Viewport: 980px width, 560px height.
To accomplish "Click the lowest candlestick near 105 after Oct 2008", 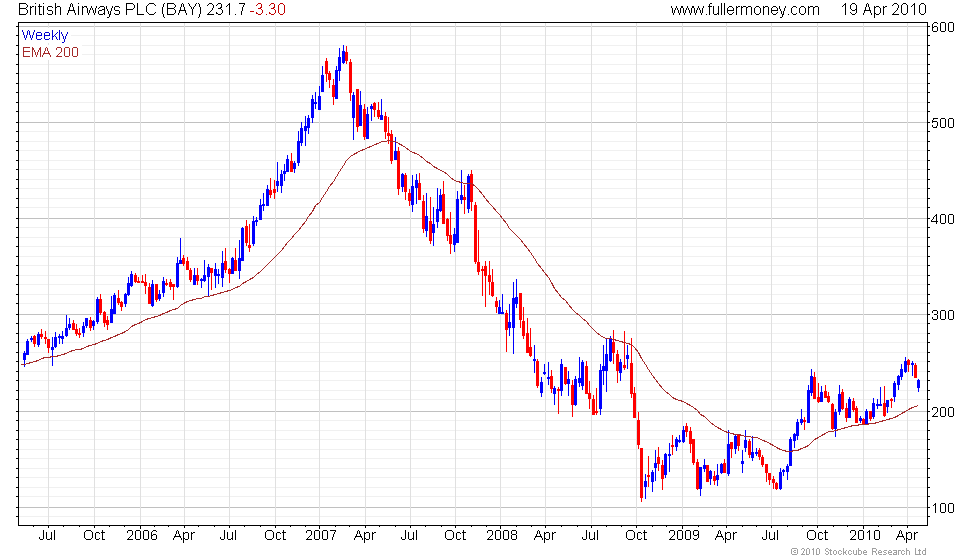I will coord(641,474).
